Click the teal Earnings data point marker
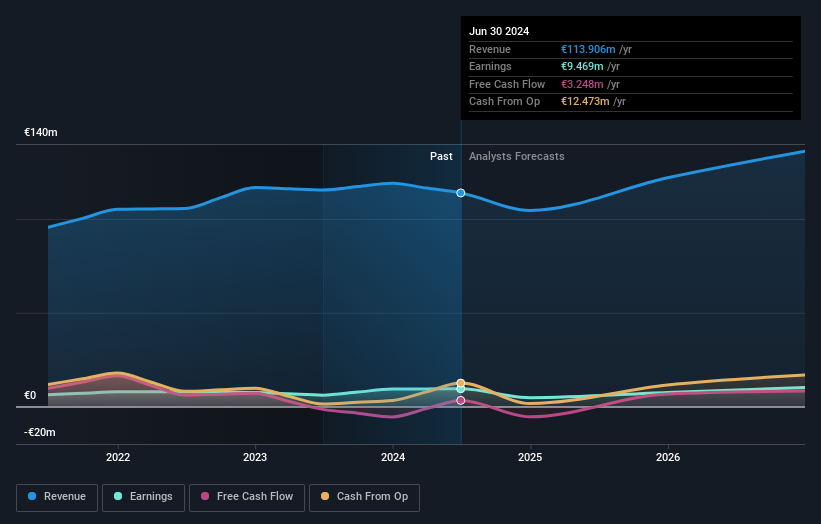The width and height of the screenshot is (821, 524). click(461, 389)
